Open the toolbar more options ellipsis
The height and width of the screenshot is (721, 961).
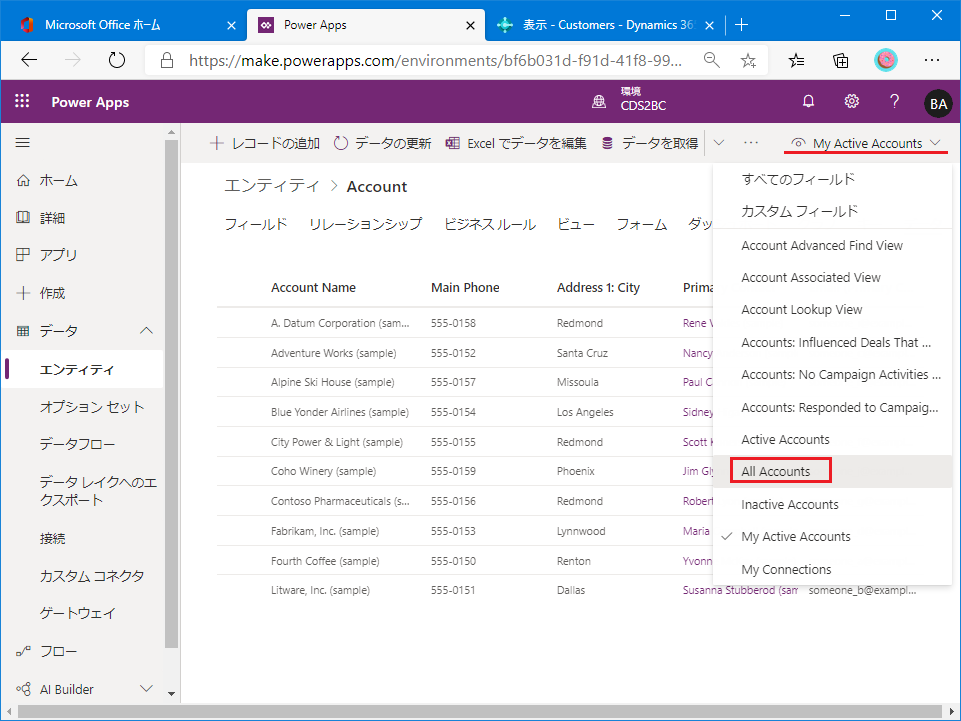(751, 143)
